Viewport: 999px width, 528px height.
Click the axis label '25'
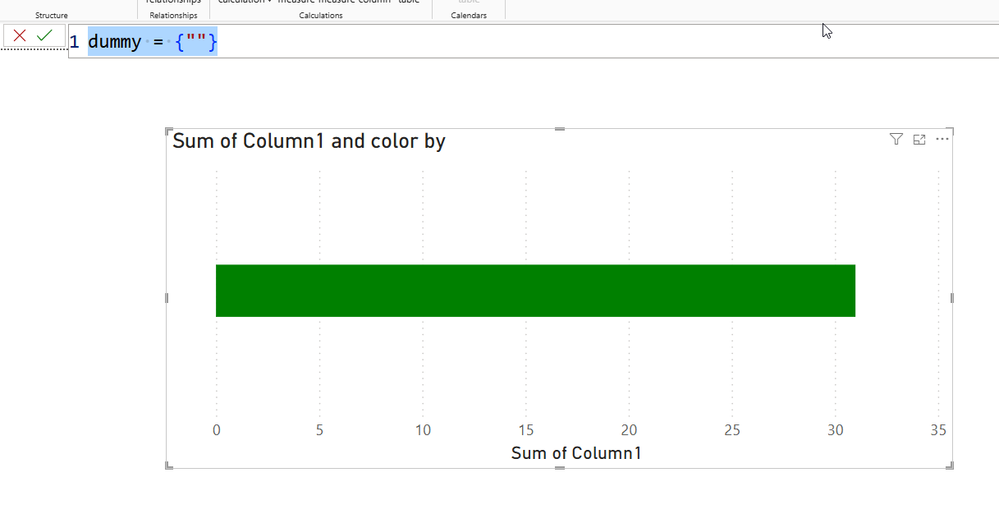(732, 430)
